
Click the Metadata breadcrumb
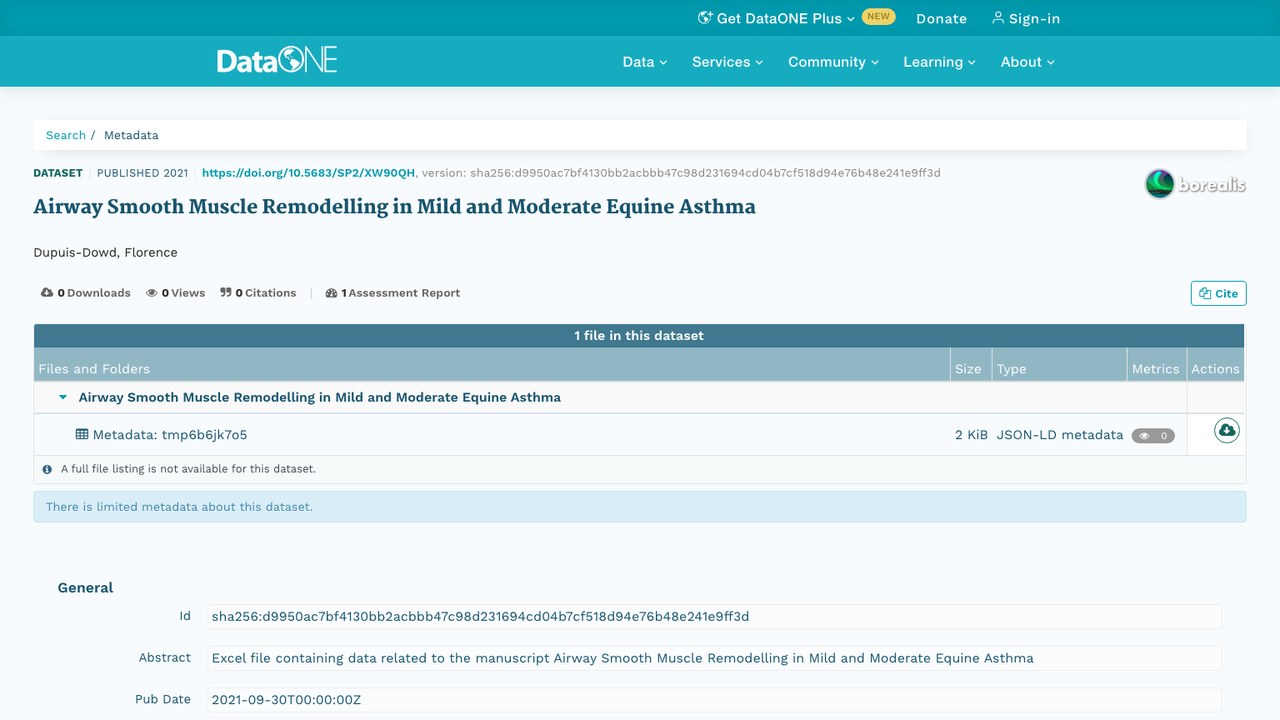tap(131, 135)
